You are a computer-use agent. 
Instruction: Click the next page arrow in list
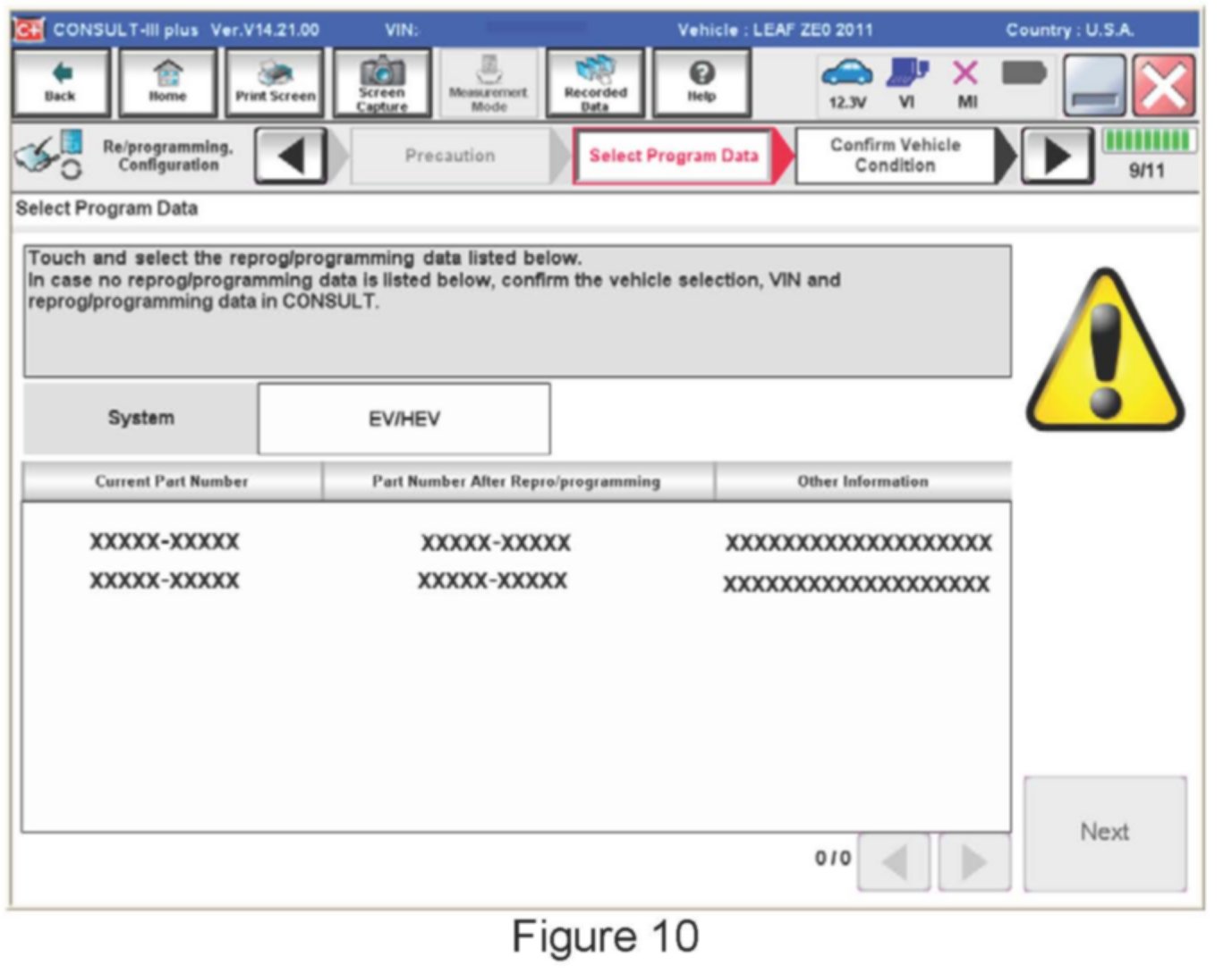(x=973, y=862)
